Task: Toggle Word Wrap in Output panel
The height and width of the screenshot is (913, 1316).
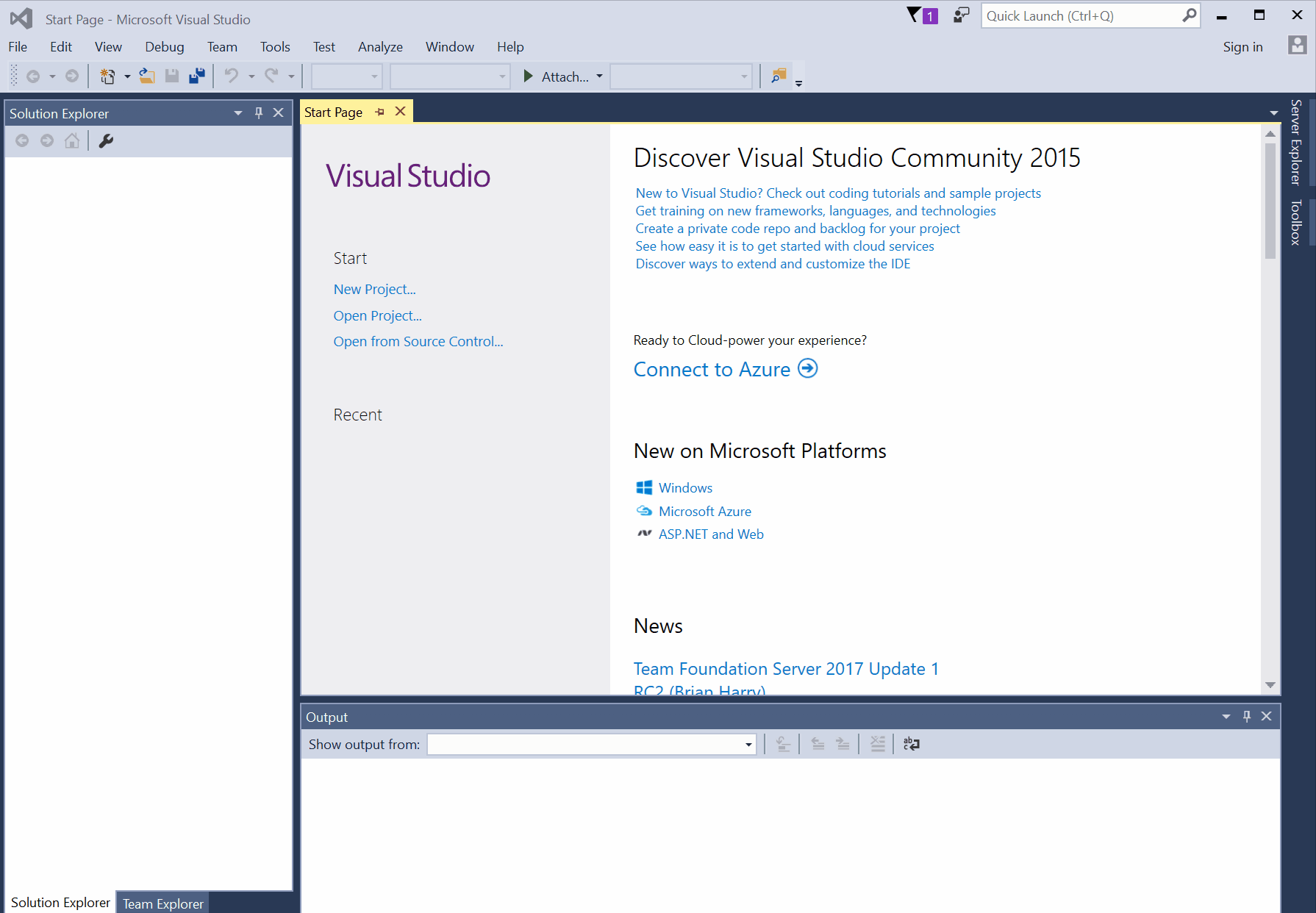Action: pyautogui.click(x=912, y=744)
